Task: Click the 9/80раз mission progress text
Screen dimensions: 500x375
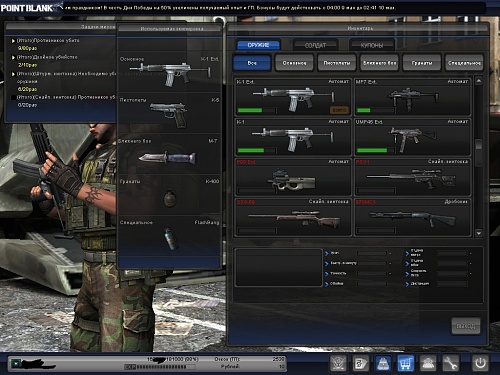Action: coord(27,48)
